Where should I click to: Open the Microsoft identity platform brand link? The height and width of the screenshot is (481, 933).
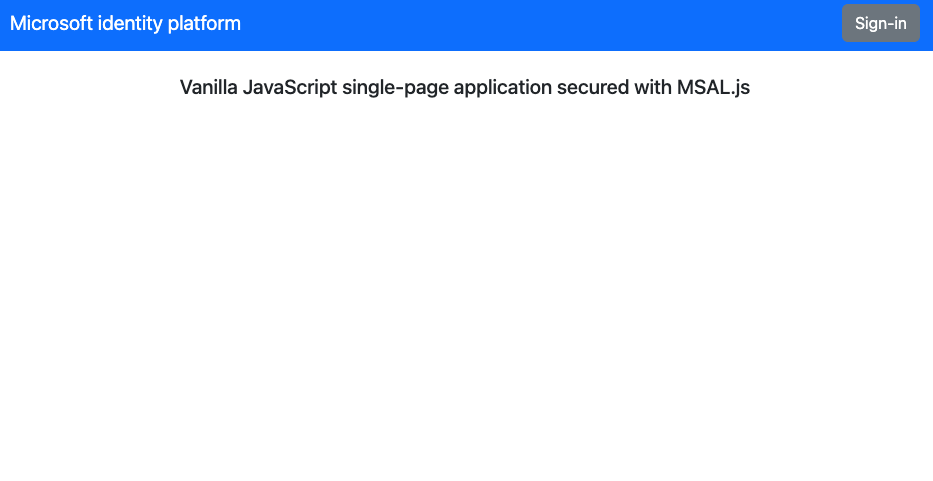(x=125, y=23)
